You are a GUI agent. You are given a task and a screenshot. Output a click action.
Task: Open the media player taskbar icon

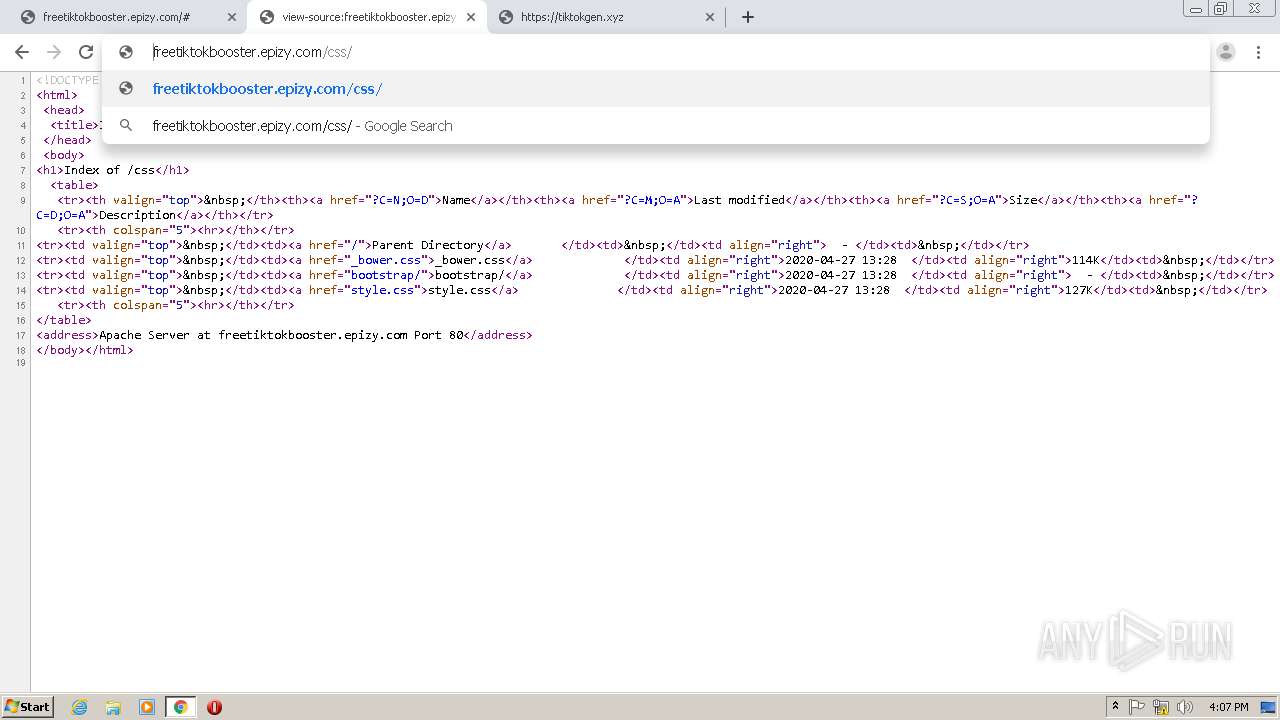pyautogui.click(x=147, y=707)
